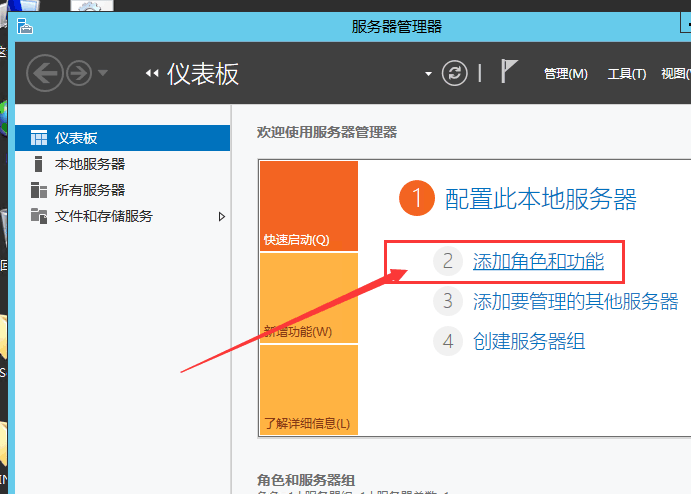
Task: Click the 添加角色和功能 link
Action: pyautogui.click(x=538, y=262)
